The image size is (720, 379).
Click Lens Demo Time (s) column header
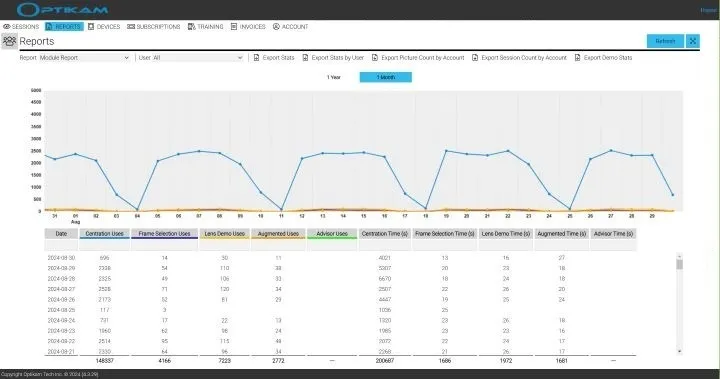[x=506, y=234]
